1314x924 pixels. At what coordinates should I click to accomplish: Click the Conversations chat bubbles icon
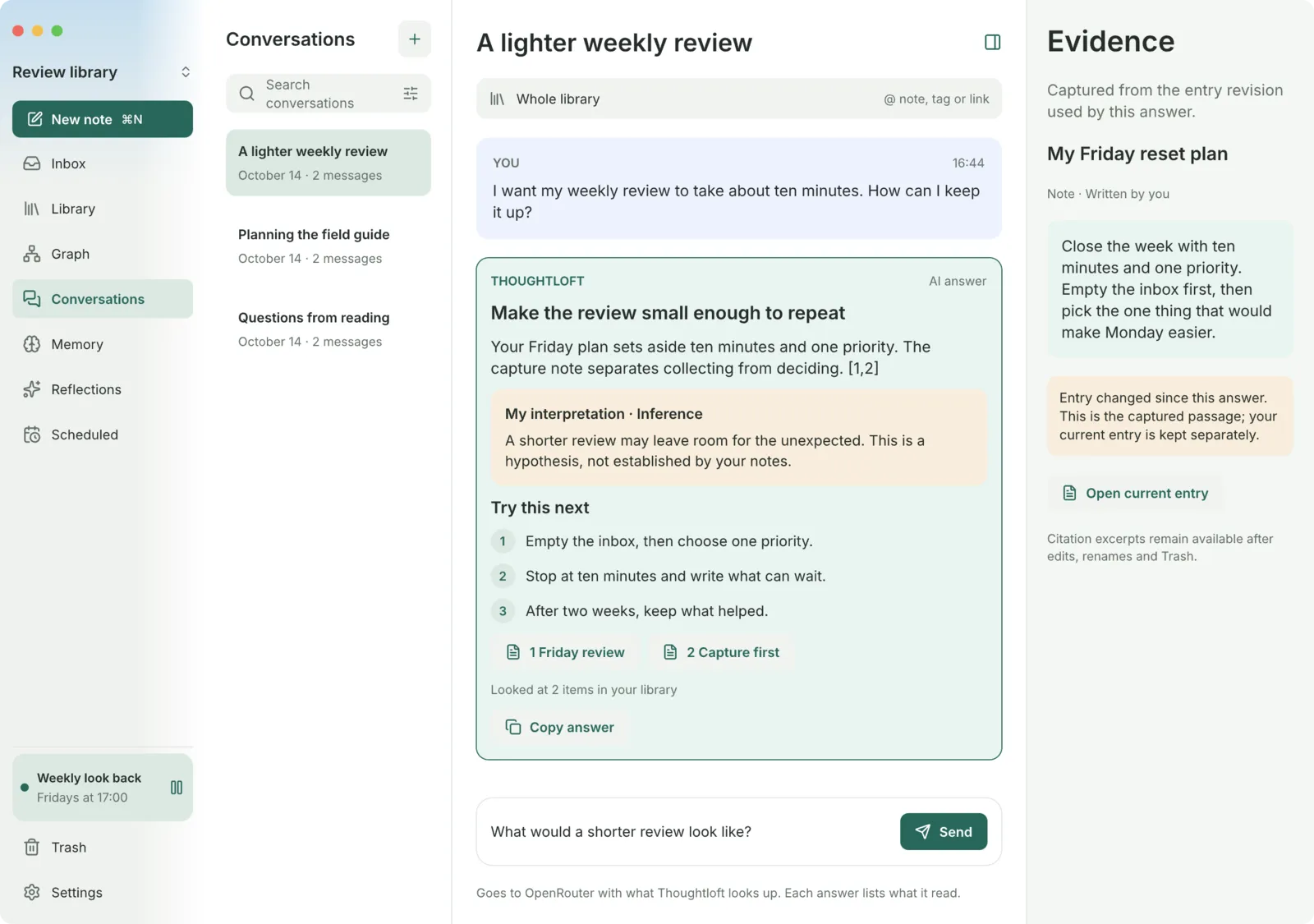[32, 299]
